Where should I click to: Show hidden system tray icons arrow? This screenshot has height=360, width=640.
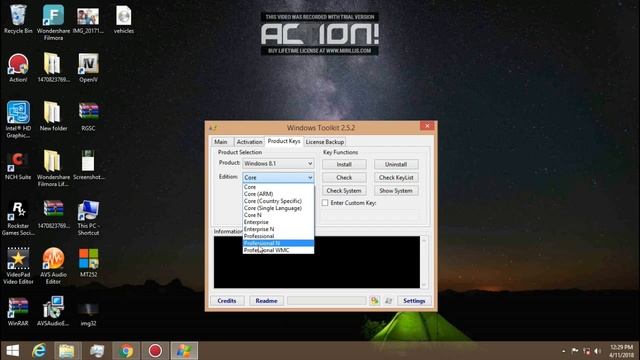tap(564, 351)
